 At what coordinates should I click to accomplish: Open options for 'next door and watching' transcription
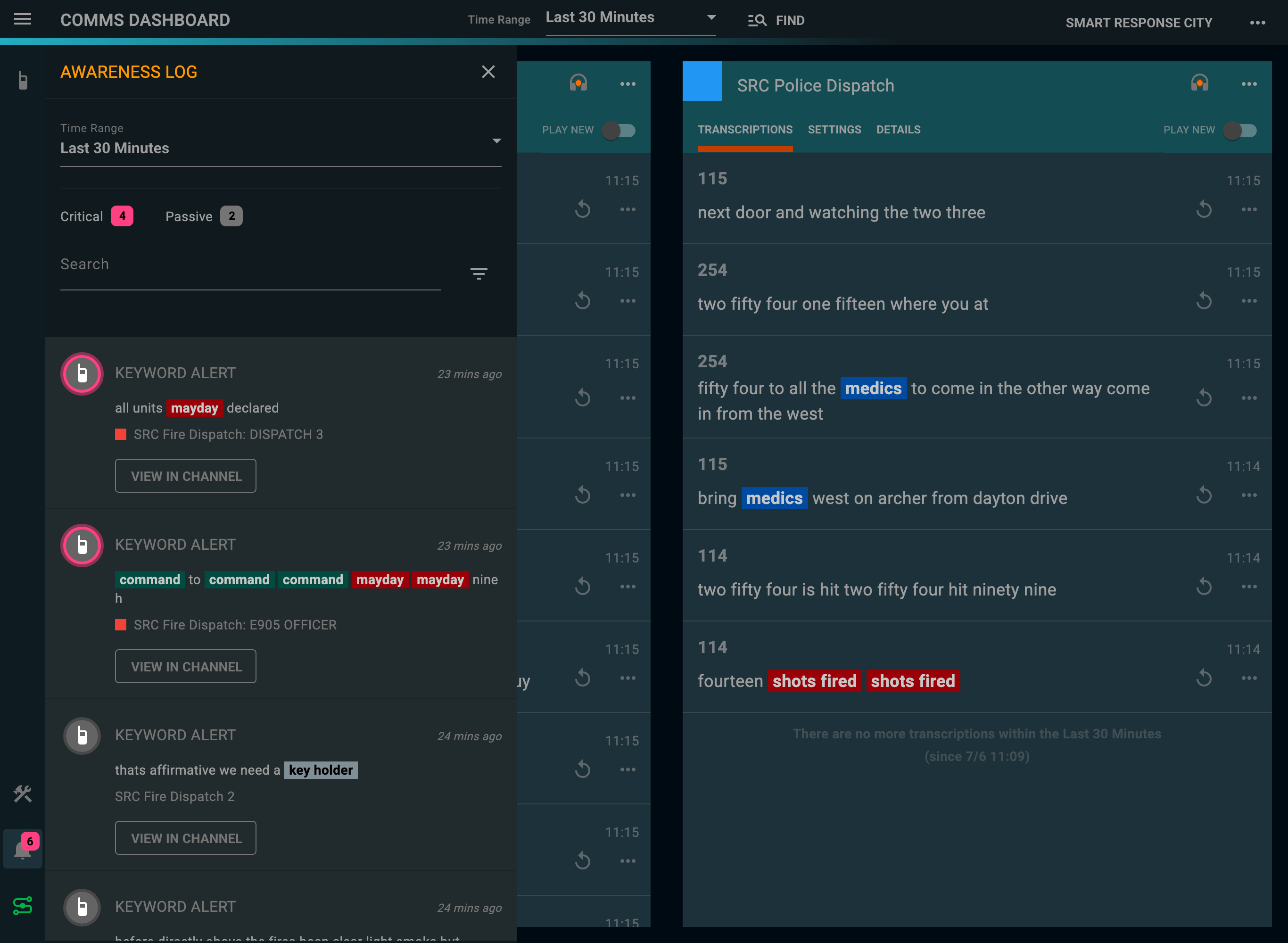click(1249, 209)
